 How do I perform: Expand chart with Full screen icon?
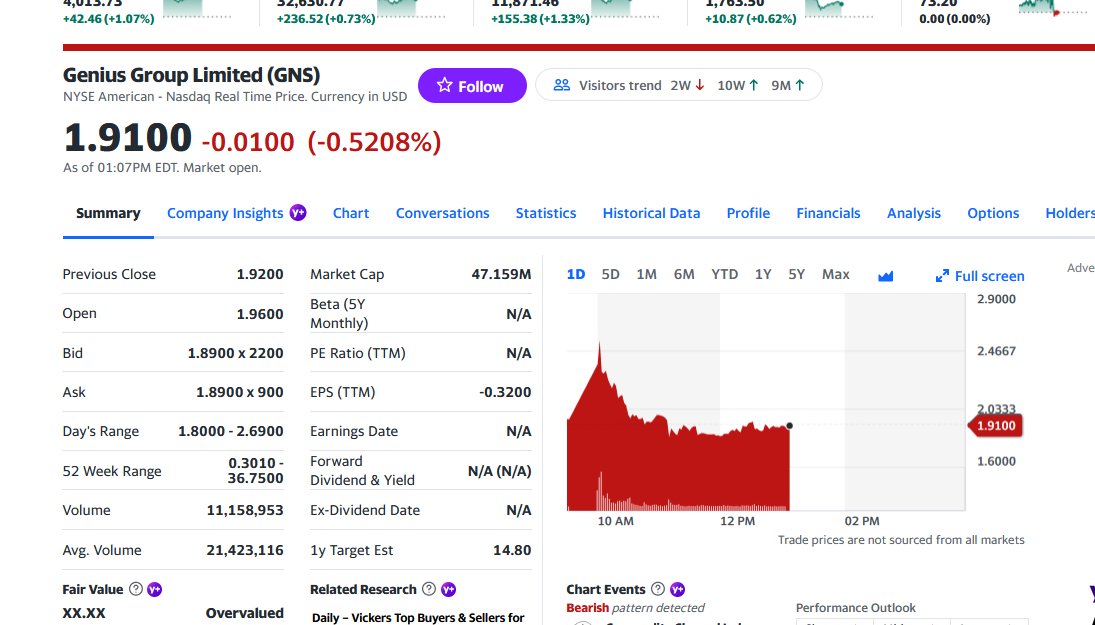942,276
